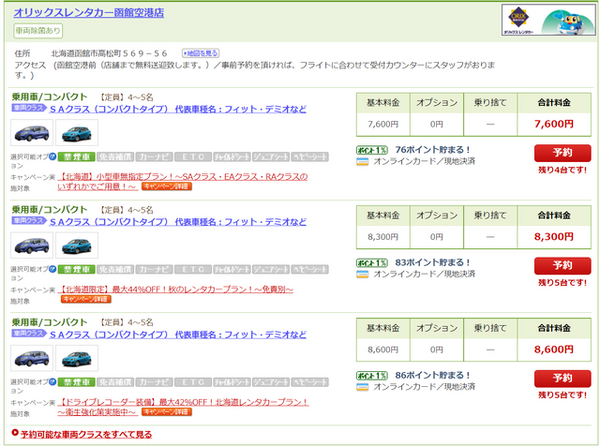
Task: View light blue car thumbnail in 8,600円 listing
Action: click(x=77, y=358)
